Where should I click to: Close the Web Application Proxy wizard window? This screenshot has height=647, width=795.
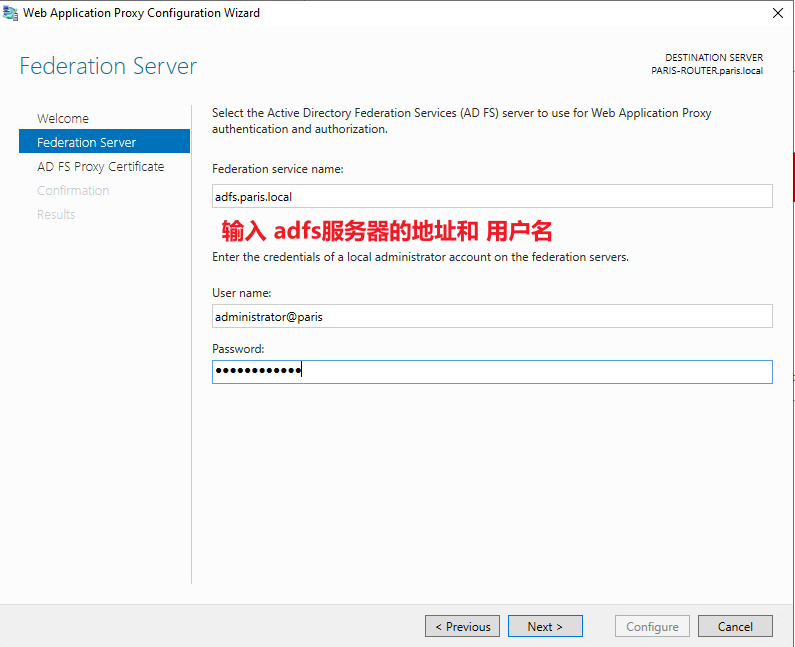coord(778,13)
